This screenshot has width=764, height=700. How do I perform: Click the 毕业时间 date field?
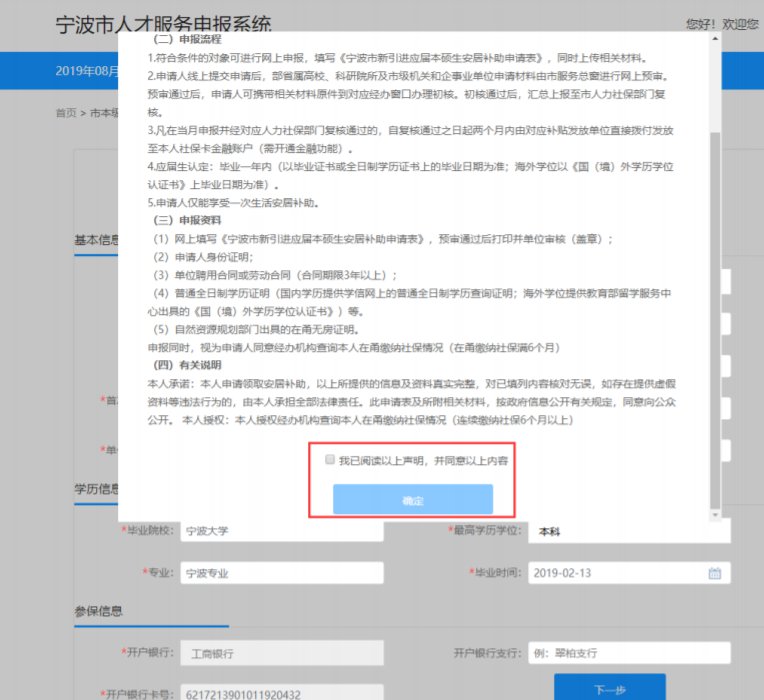pos(630,573)
